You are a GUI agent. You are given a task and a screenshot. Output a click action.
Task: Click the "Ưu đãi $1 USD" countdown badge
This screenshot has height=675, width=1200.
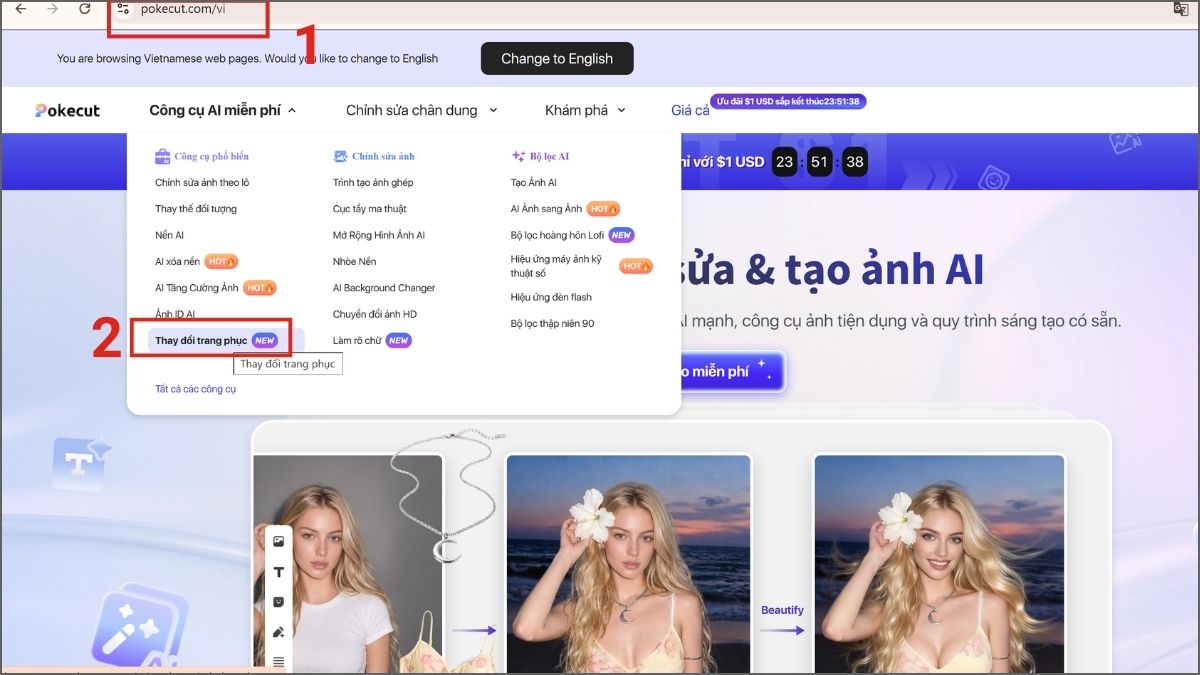[790, 101]
